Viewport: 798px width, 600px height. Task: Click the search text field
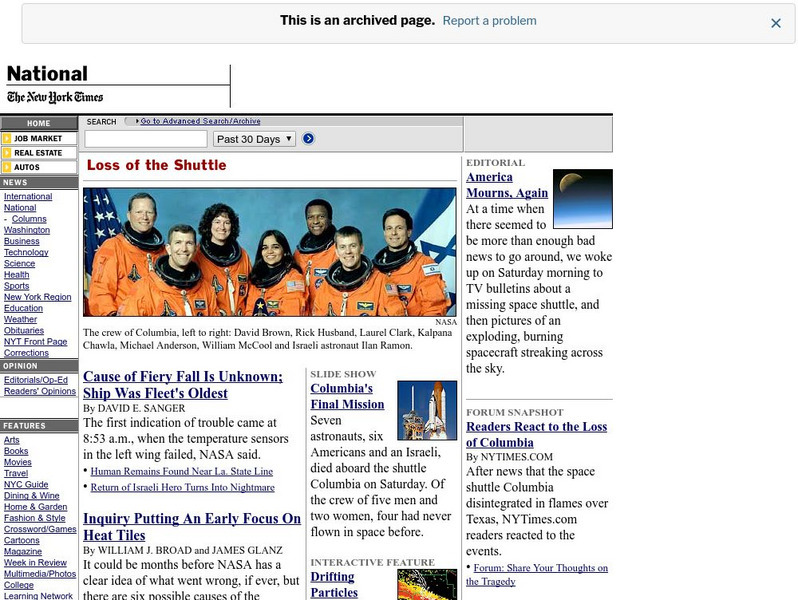[x=146, y=139]
